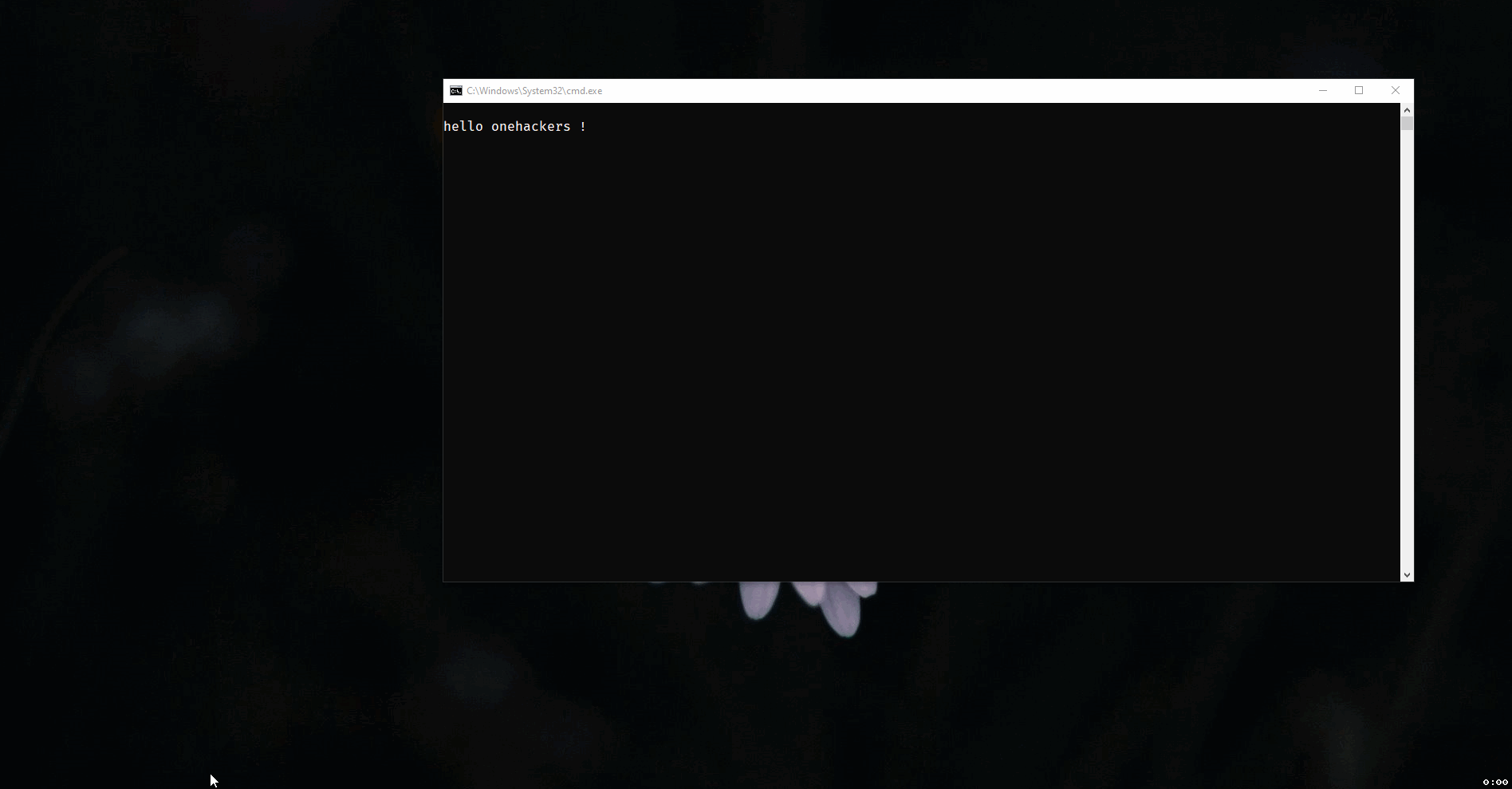Select the small console icon in title bar
Screen dimensions: 1512x789
[455, 90]
